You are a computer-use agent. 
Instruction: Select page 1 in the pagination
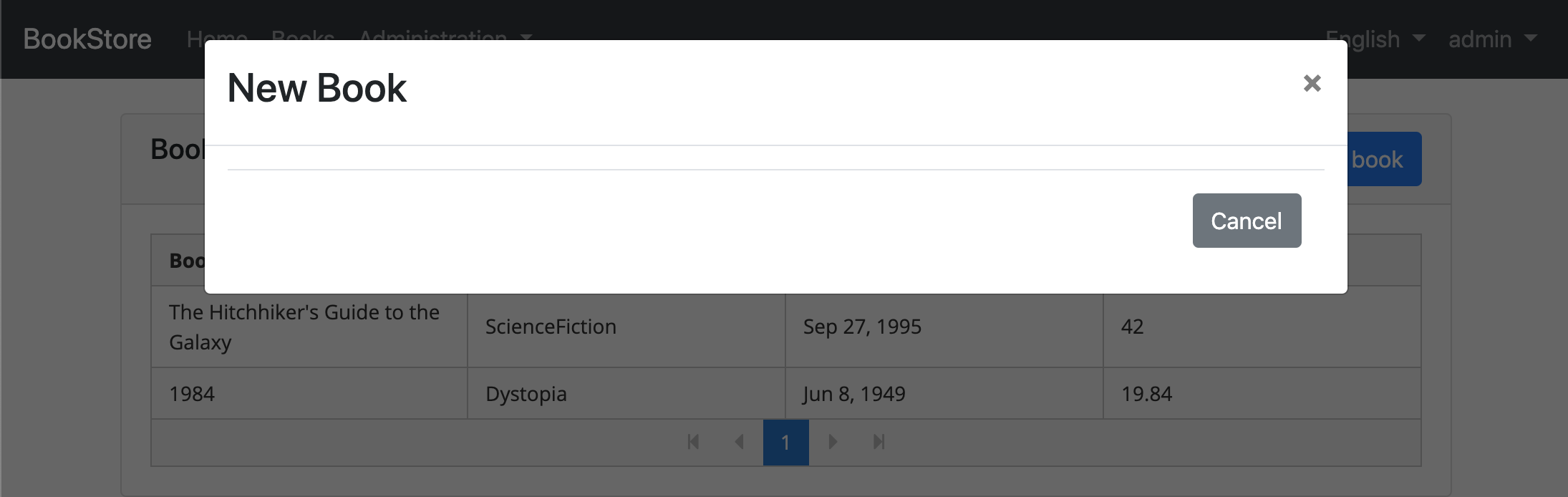[x=787, y=442]
